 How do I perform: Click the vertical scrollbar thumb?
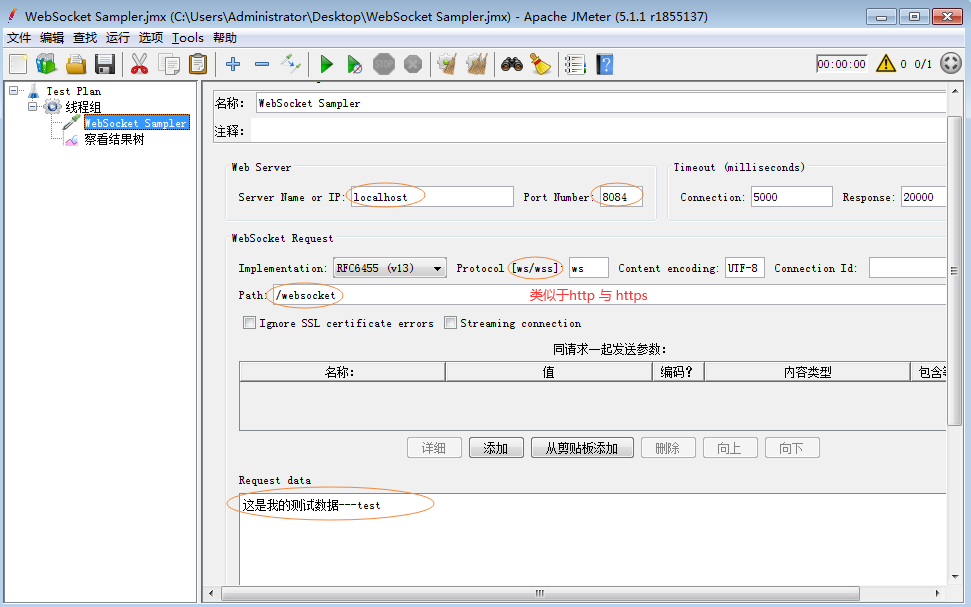(x=954, y=271)
